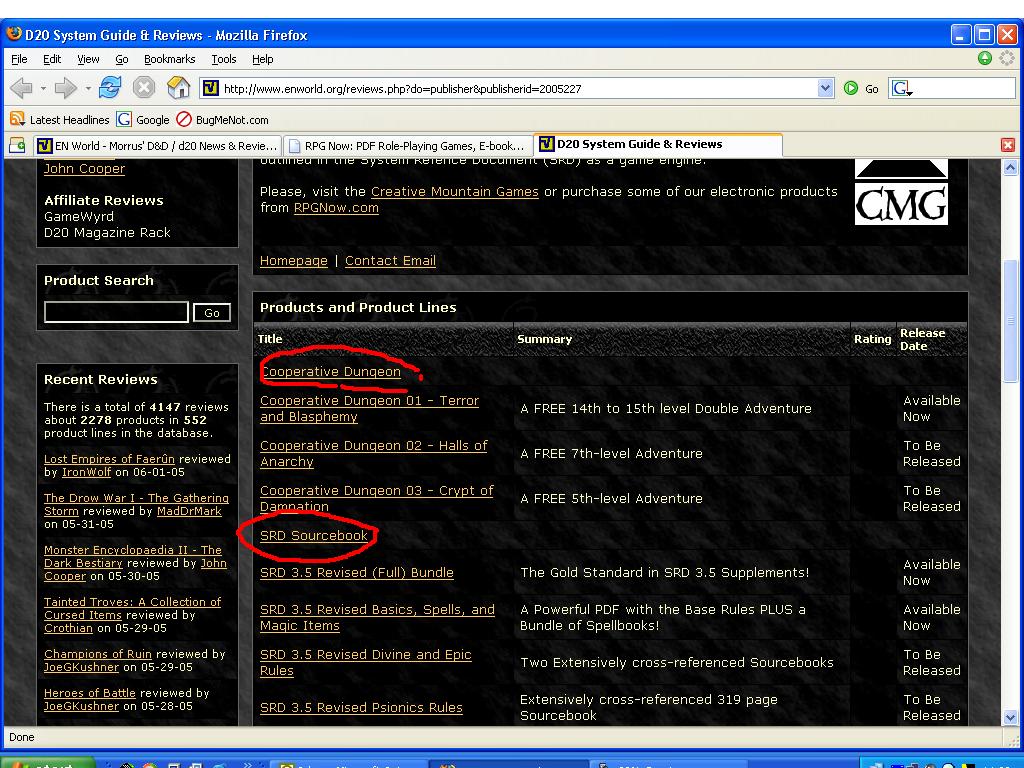The image size is (1024, 768).
Task: Open Monster Encyclopaedia II - The Dark Bestiary link
Action: tap(133, 556)
